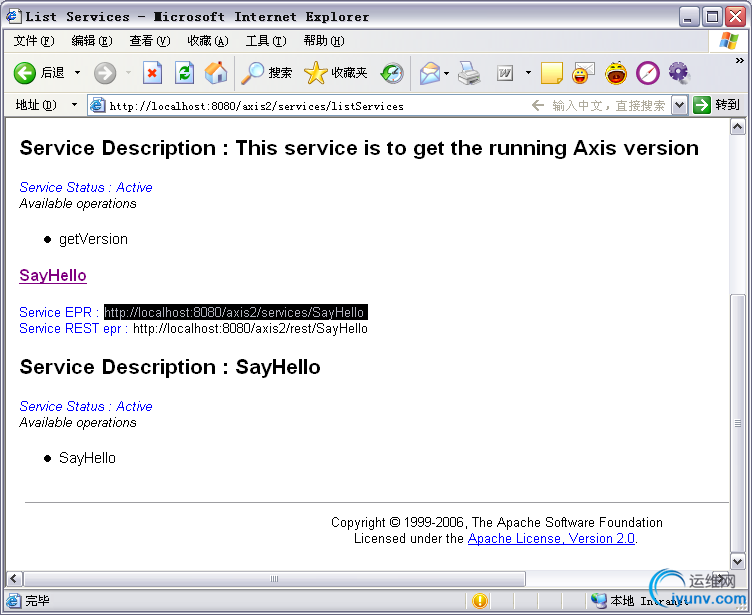Open the Forward button history dropdown arrow

[x=129, y=73]
